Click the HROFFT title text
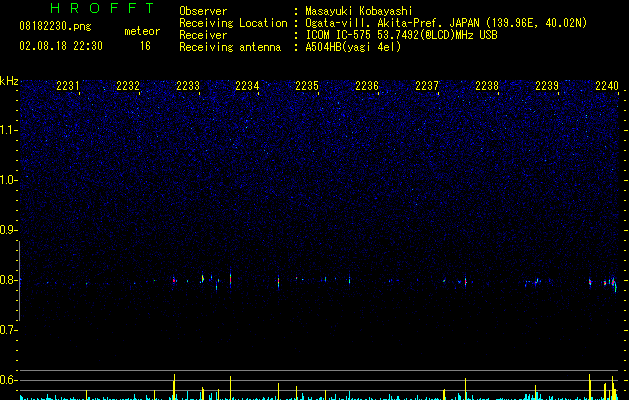 [x=102, y=8]
